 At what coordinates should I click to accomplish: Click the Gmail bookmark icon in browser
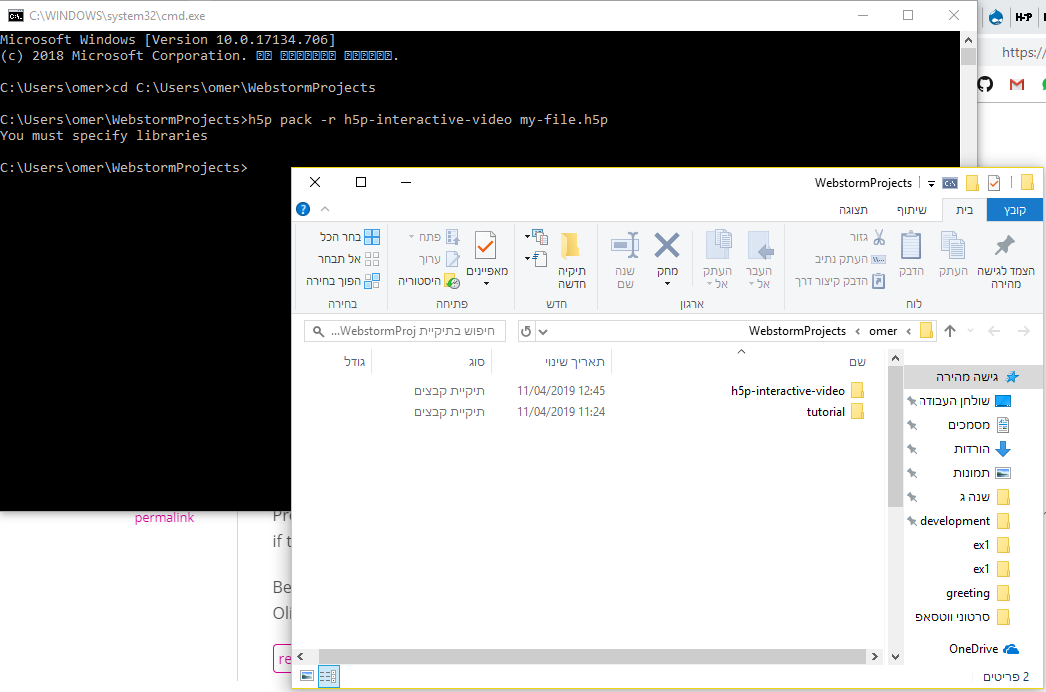click(x=1017, y=84)
